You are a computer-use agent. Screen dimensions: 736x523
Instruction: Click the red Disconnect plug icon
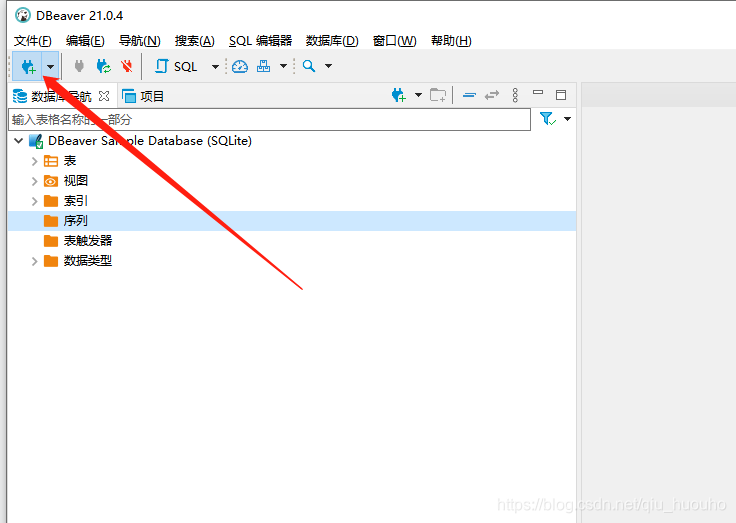126,66
